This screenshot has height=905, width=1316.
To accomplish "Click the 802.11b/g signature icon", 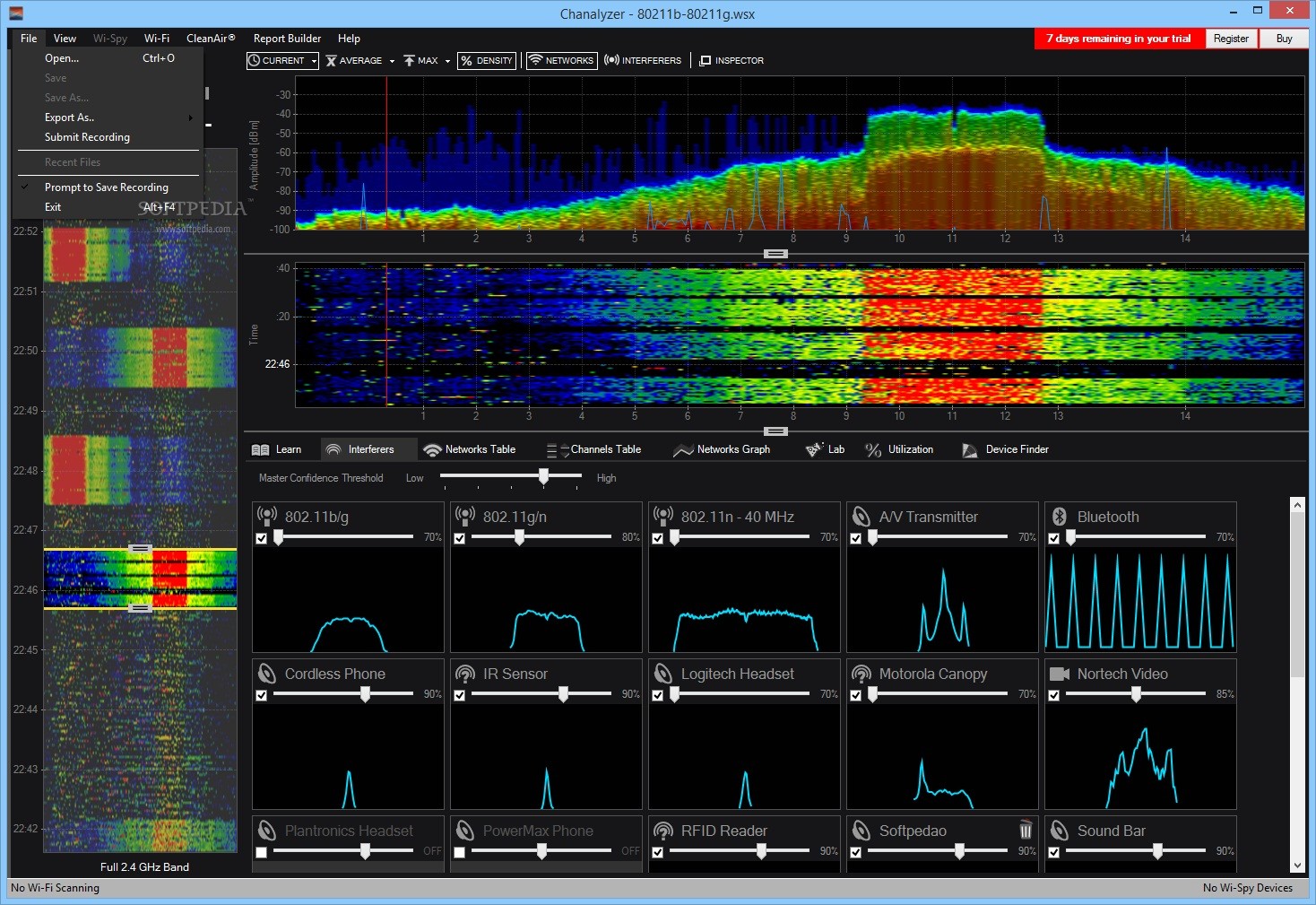I will point(266,516).
